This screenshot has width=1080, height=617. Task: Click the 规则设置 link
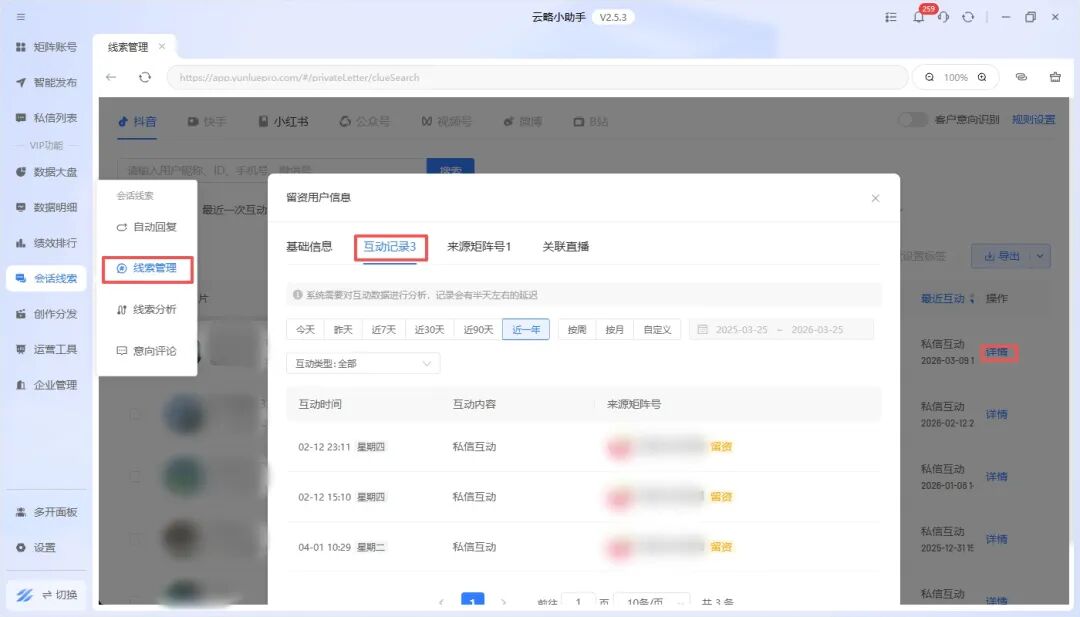[1033, 119]
